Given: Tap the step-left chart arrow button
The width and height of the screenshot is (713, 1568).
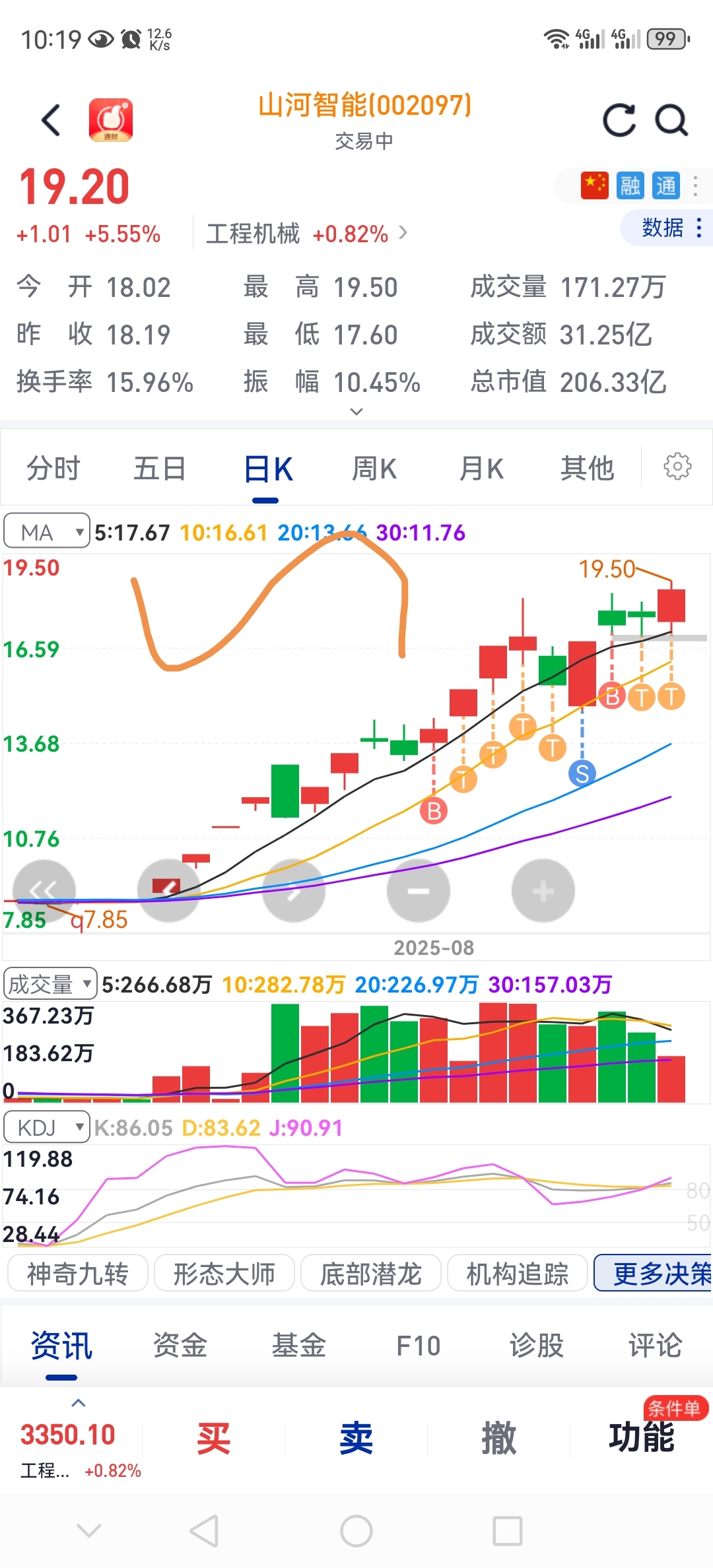Looking at the screenshot, I should point(169,891).
